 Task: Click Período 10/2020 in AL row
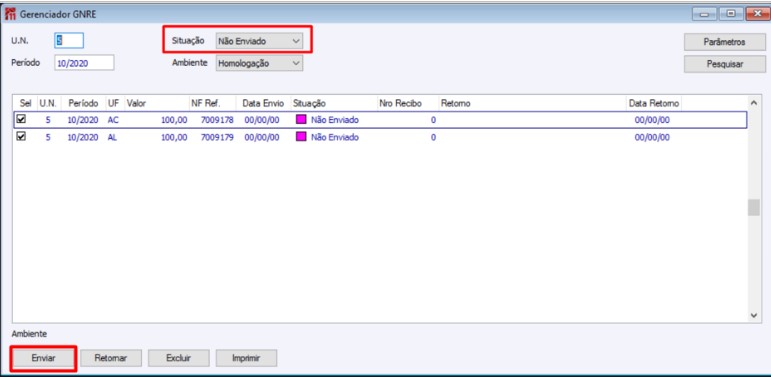click(83, 138)
